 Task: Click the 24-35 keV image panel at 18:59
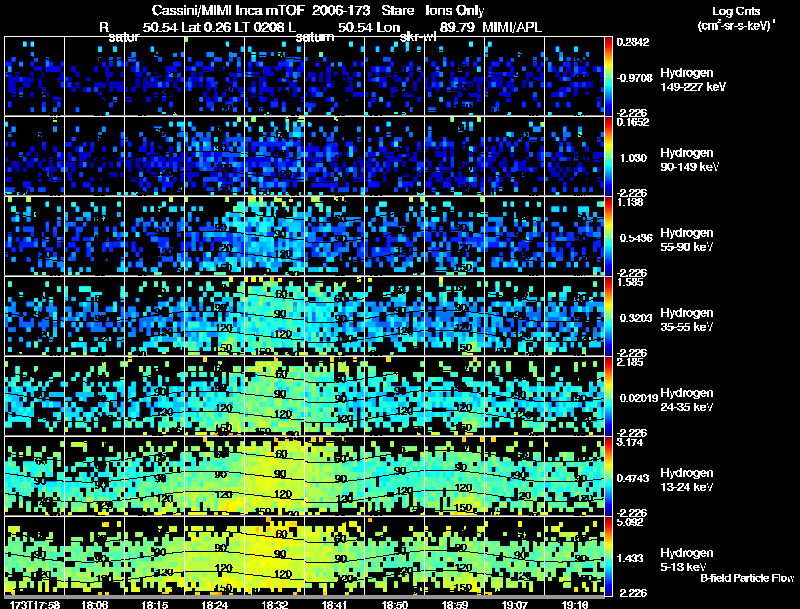point(455,396)
